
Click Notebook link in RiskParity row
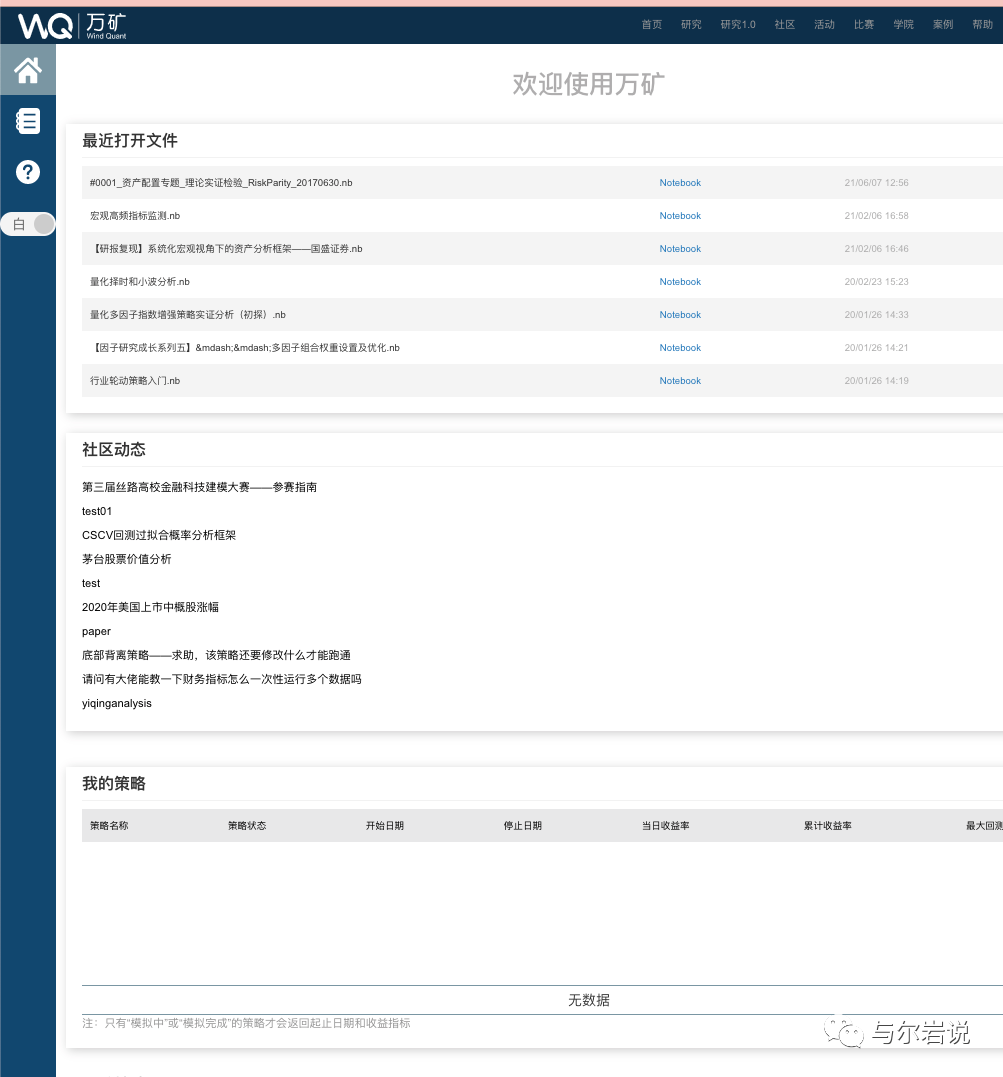tap(680, 183)
